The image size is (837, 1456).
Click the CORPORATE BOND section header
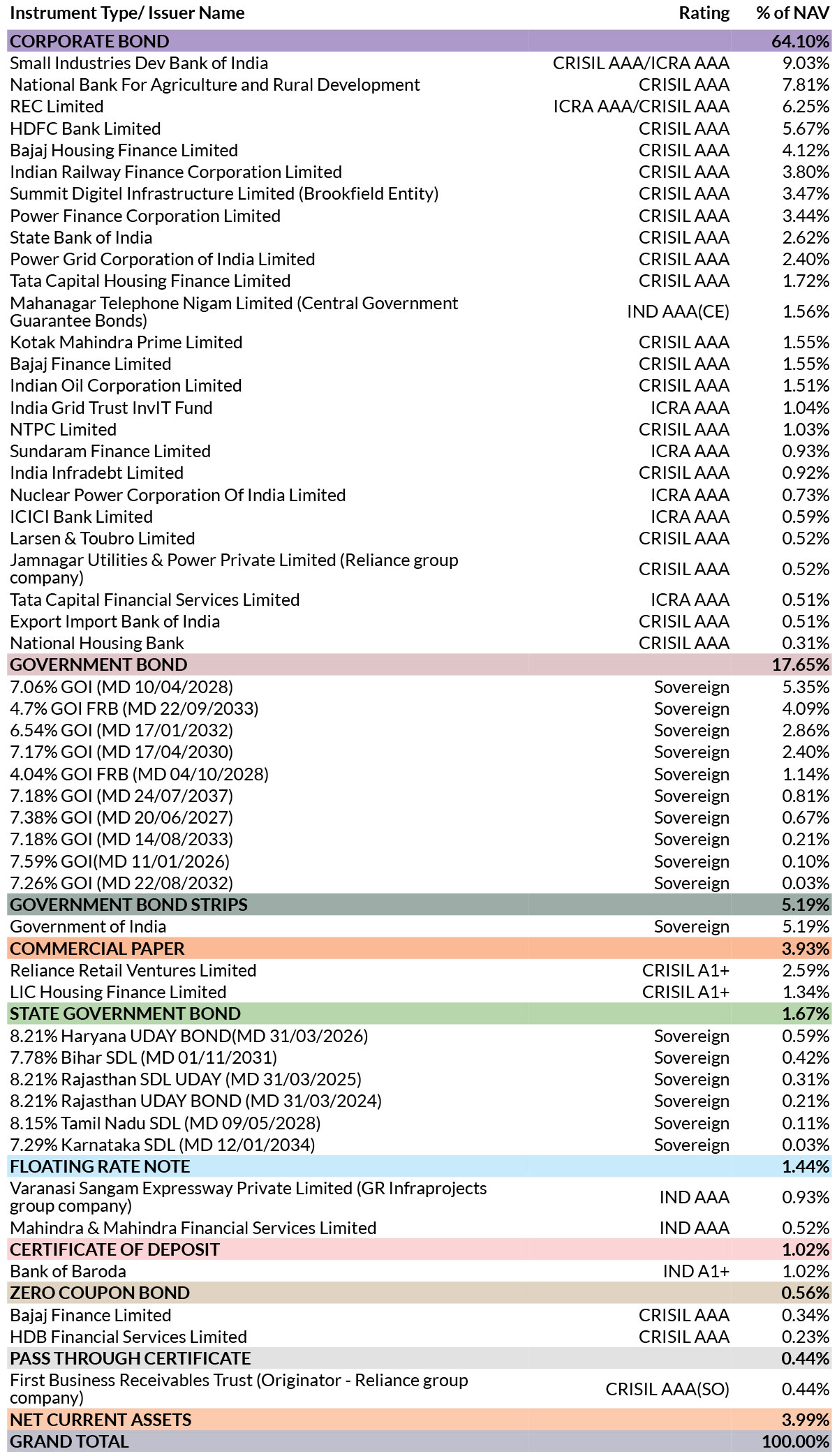point(419,41)
